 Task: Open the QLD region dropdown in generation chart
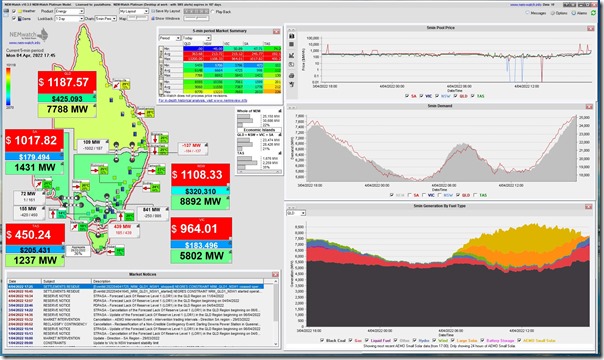coord(296,213)
